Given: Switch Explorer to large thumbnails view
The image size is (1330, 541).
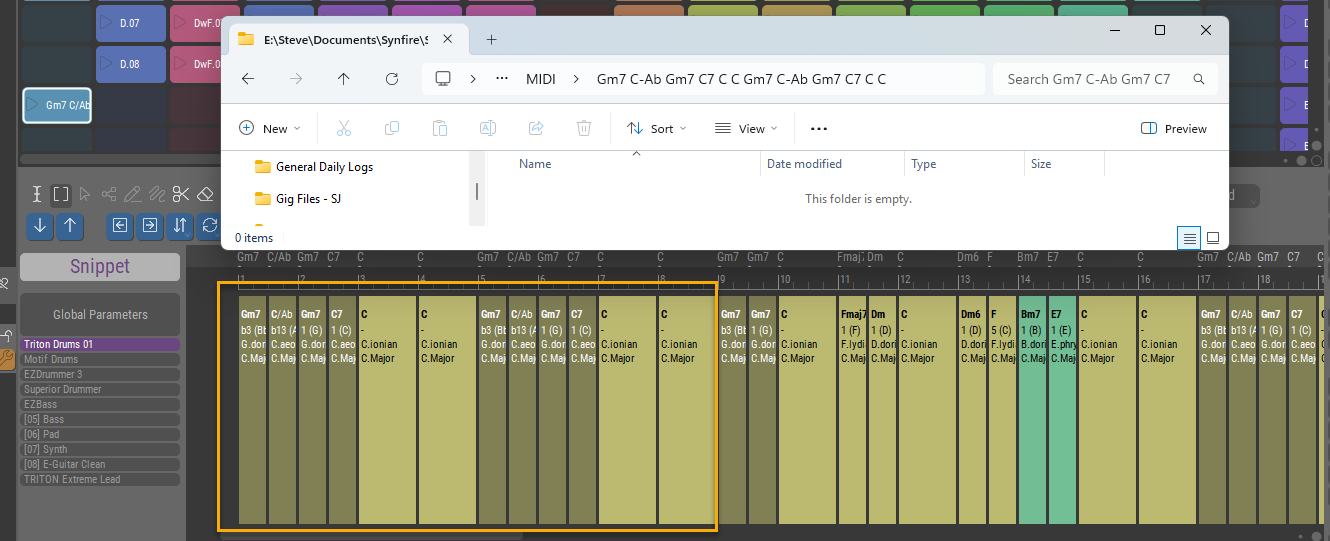Looking at the screenshot, I should tap(1213, 238).
